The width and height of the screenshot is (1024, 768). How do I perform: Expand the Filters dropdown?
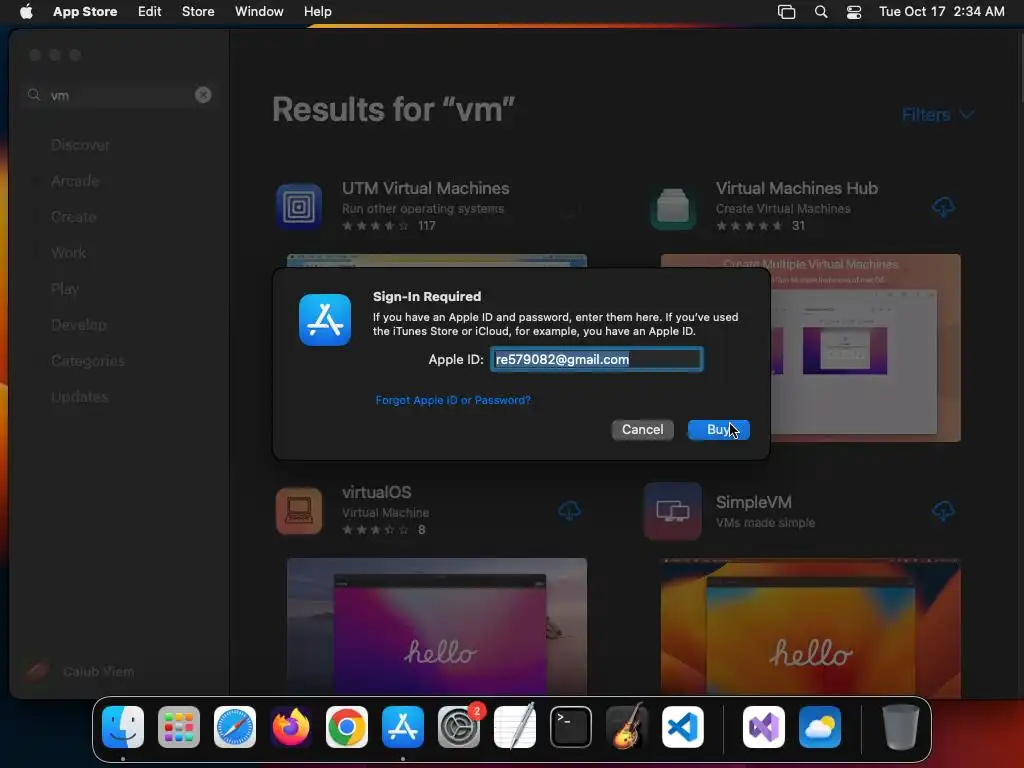click(938, 115)
